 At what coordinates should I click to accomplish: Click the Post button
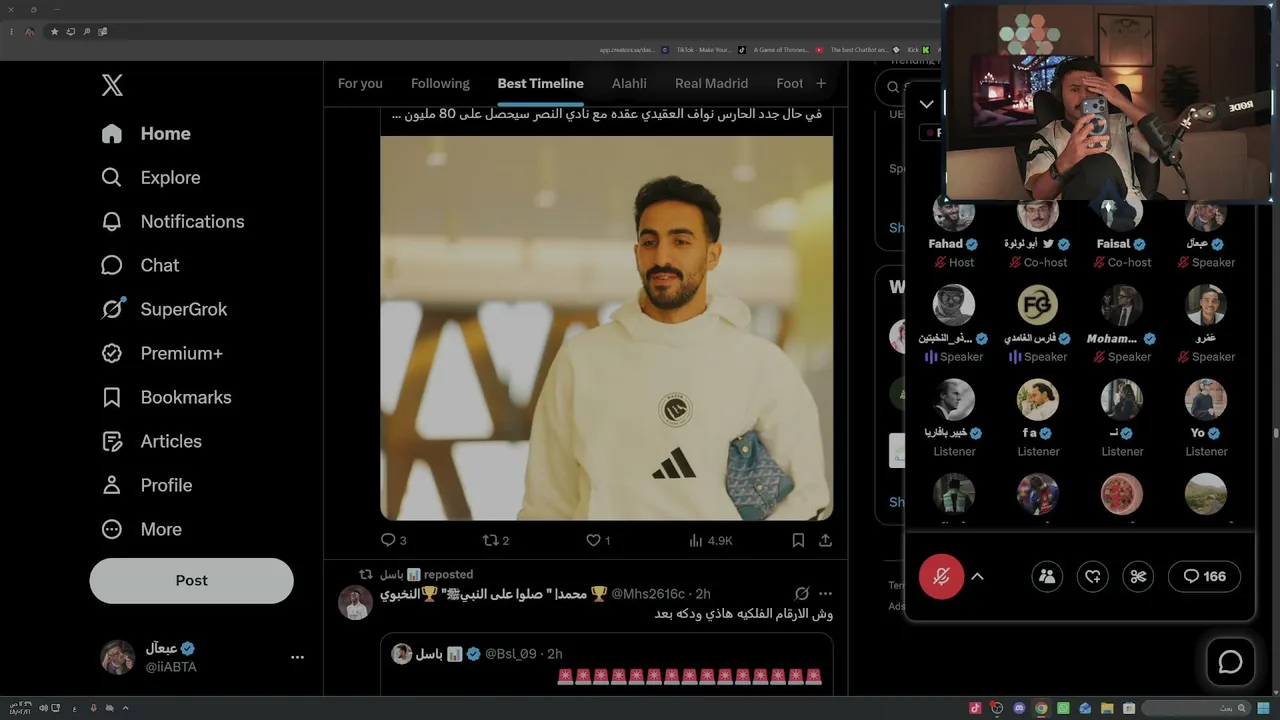click(191, 580)
